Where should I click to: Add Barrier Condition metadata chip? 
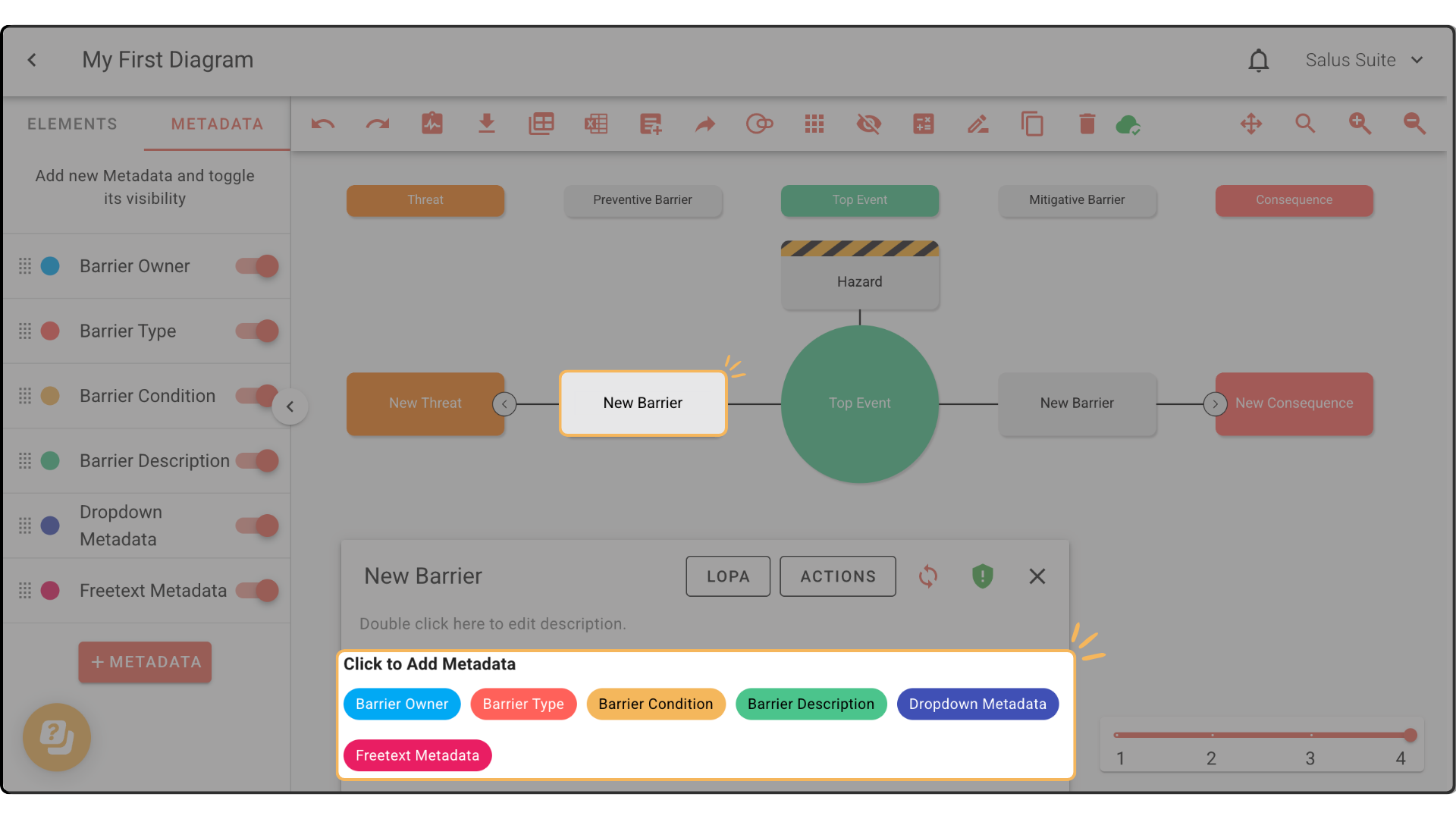tap(655, 704)
